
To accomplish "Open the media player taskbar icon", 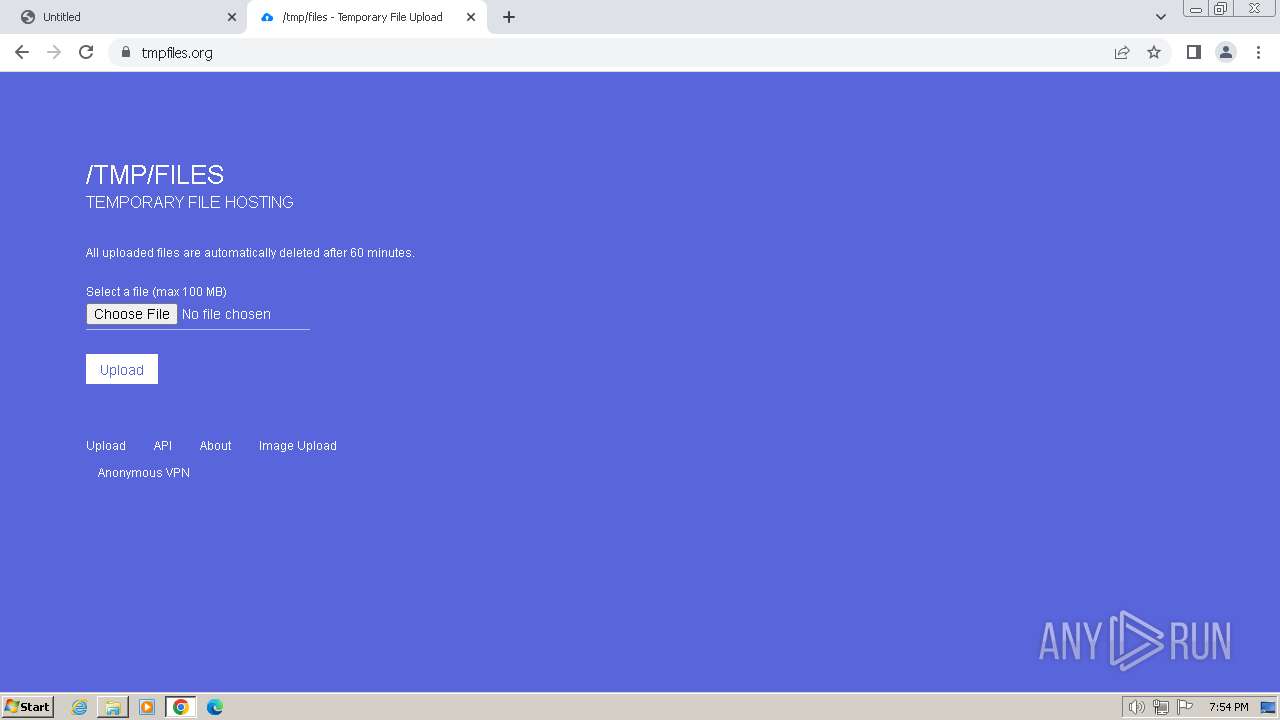I will click(147, 707).
